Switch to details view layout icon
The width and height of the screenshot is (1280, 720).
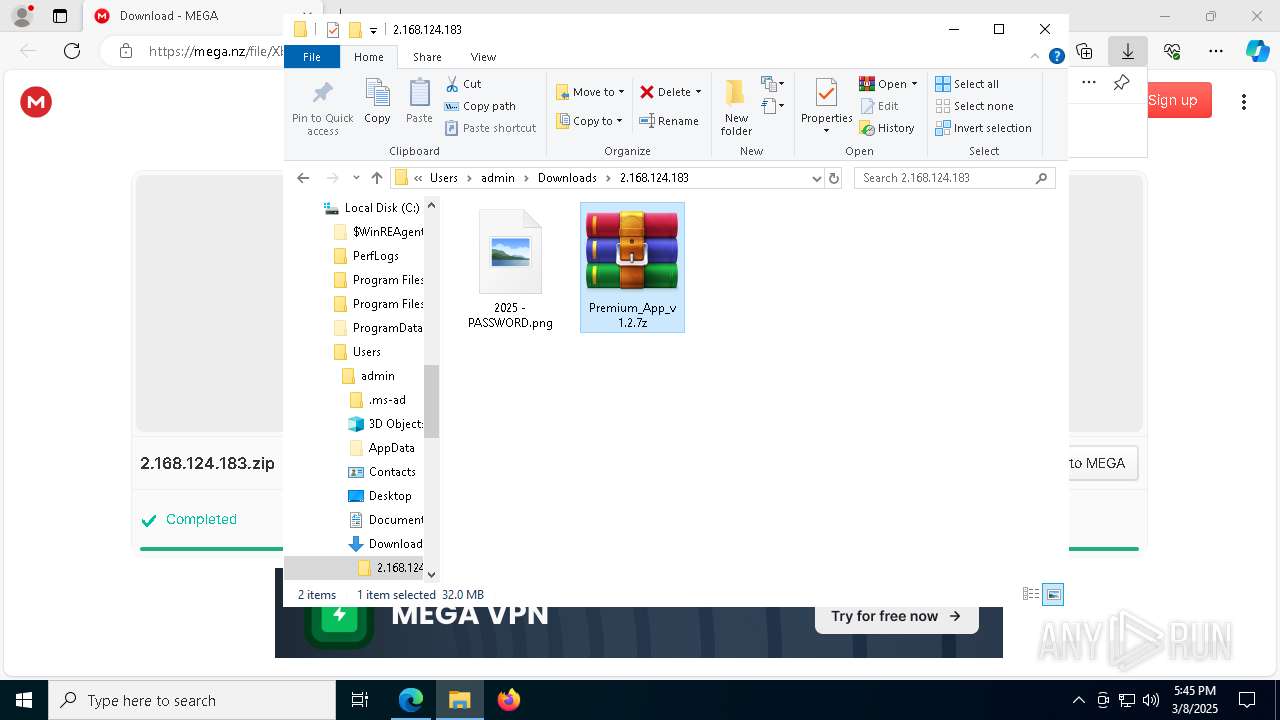pyautogui.click(x=1031, y=595)
